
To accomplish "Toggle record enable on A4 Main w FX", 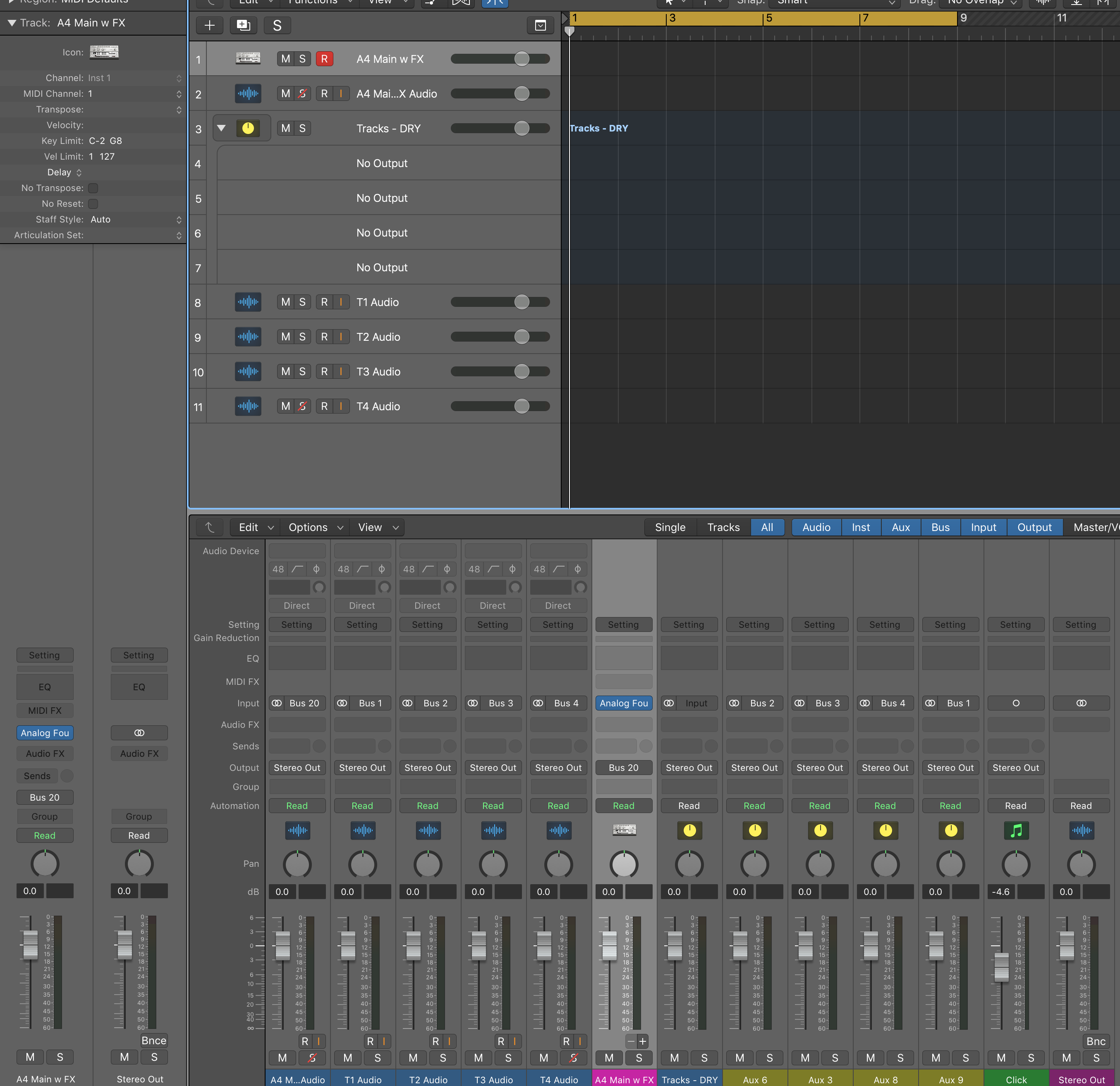I will point(324,58).
